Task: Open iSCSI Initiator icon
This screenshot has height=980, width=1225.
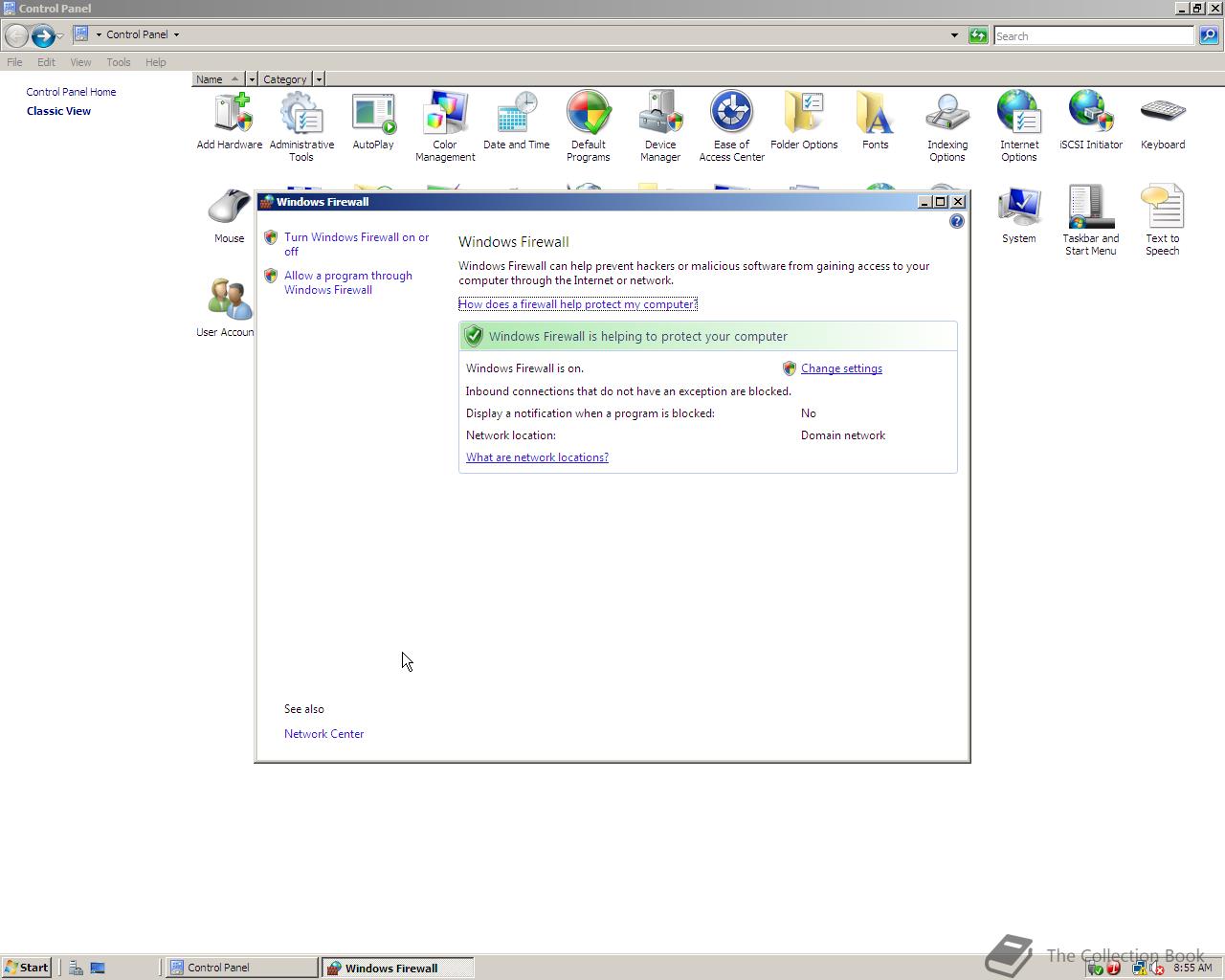Action: coord(1091,122)
